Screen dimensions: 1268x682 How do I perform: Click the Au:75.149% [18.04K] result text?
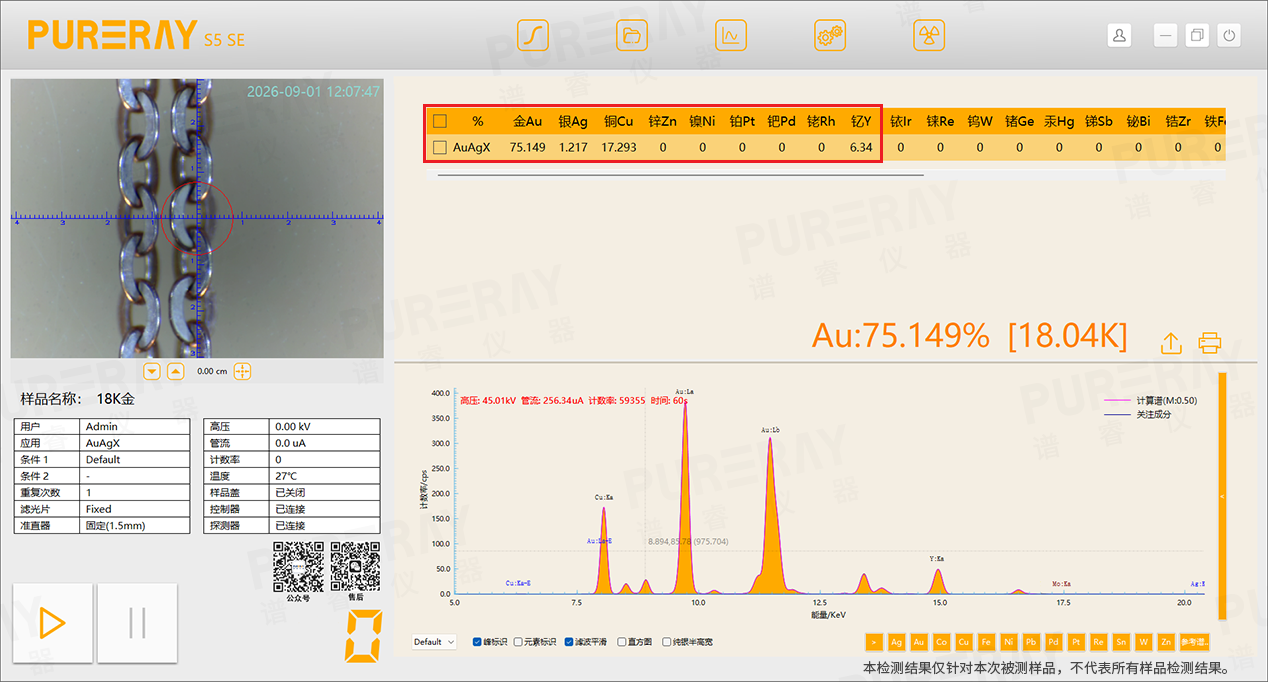[x=969, y=336]
